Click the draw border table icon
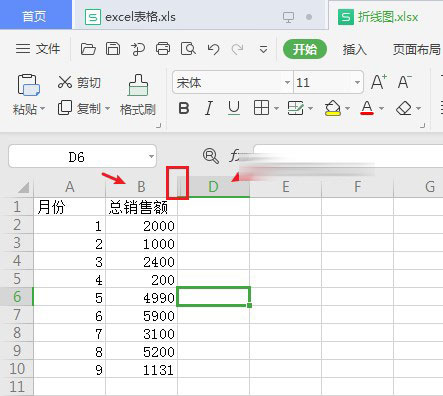 (295, 108)
